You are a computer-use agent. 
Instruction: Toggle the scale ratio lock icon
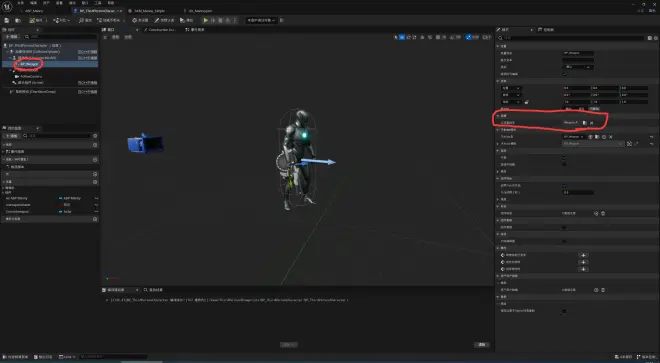[x=527, y=102]
